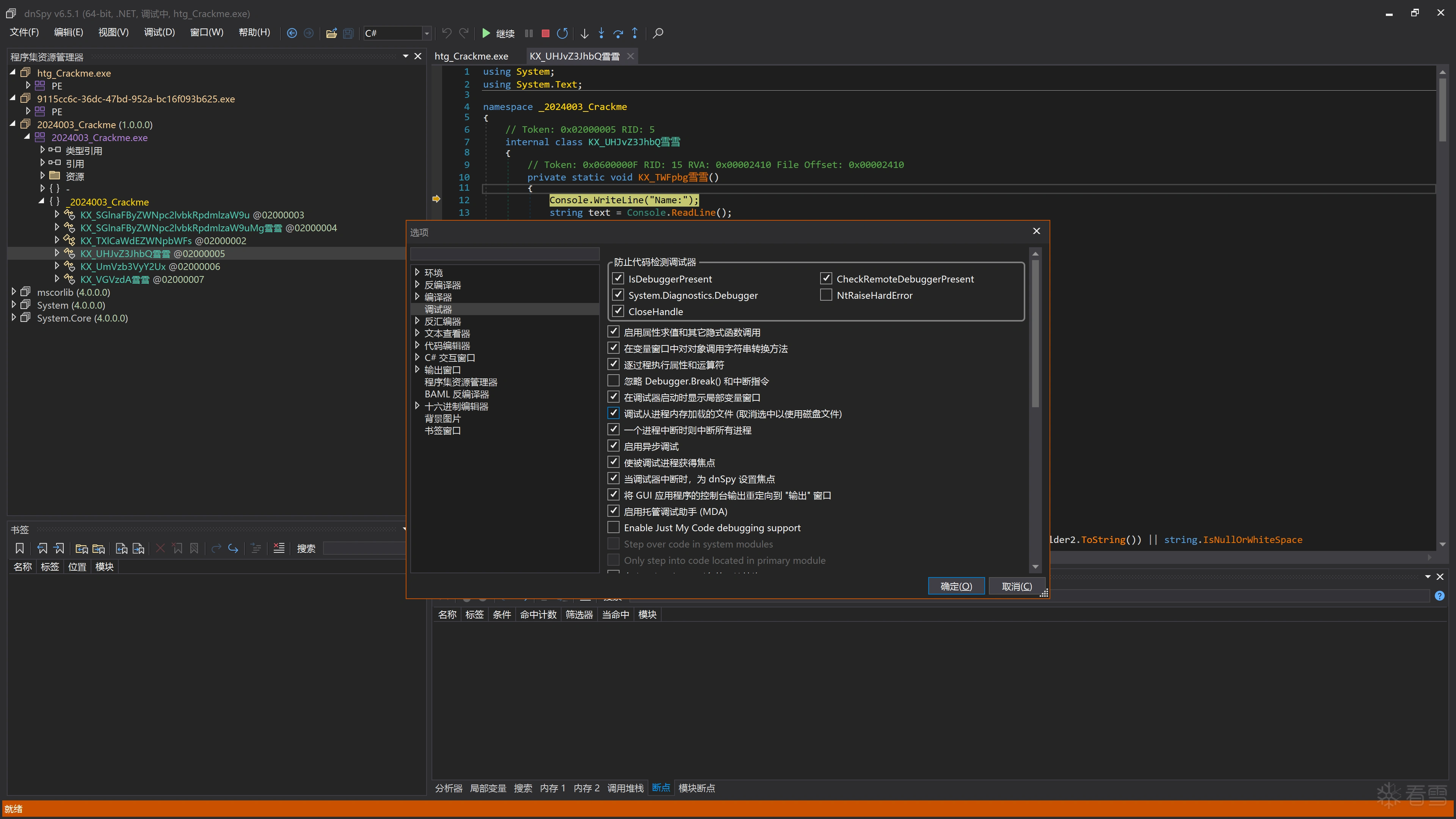Click the Continue debugging play button
Image resolution: width=1456 pixels, height=819 pixels.
point(485,33)
